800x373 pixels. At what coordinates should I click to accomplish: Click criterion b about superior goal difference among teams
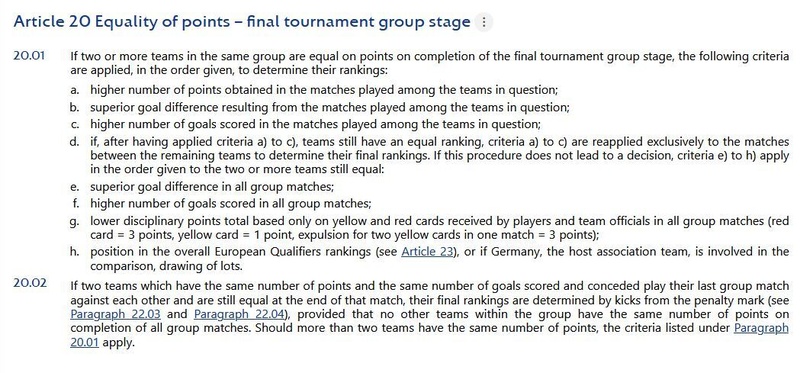[x=330, y=108]
